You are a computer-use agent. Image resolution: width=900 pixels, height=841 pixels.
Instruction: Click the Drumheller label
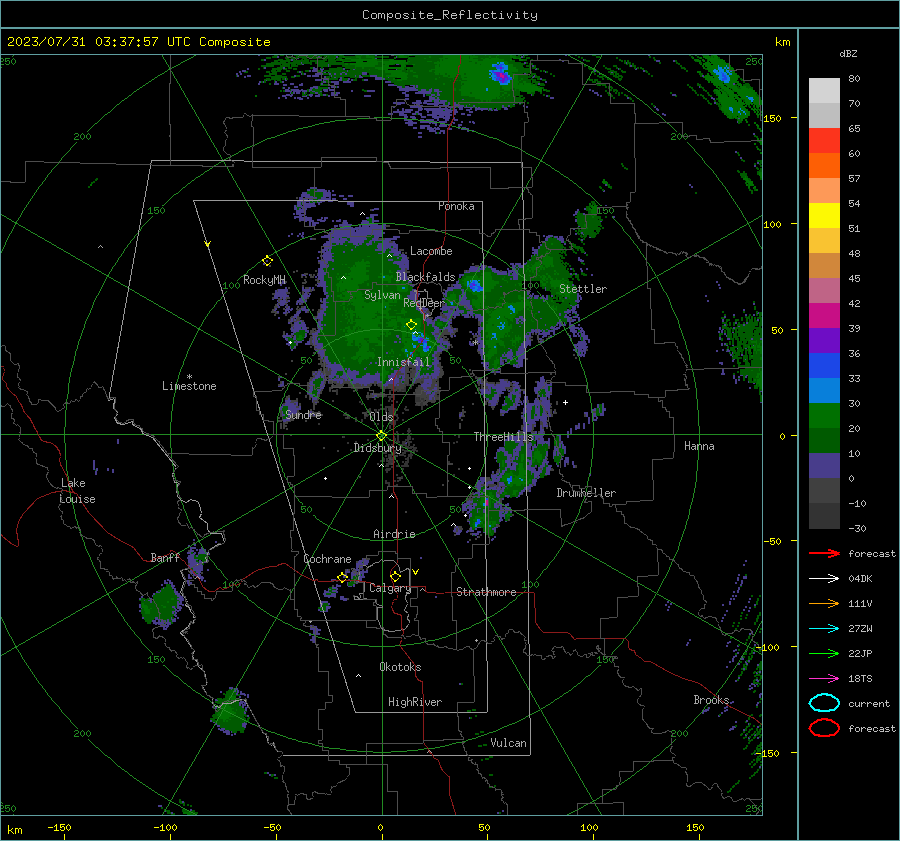(586, 493)
